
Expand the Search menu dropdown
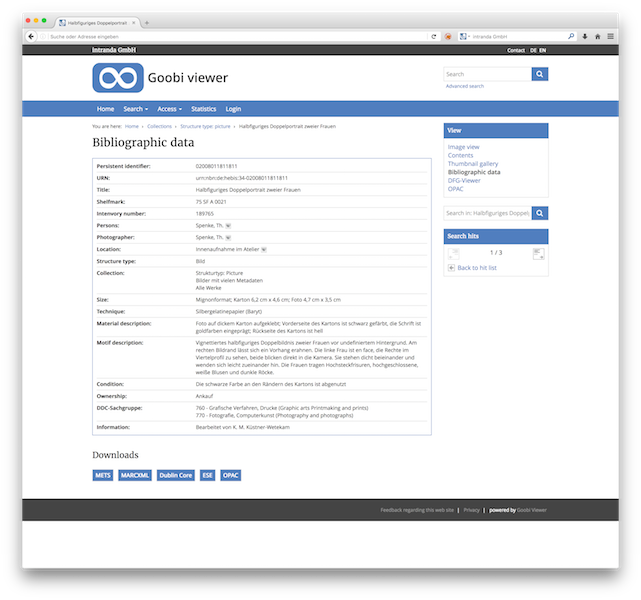coord(136,109)
